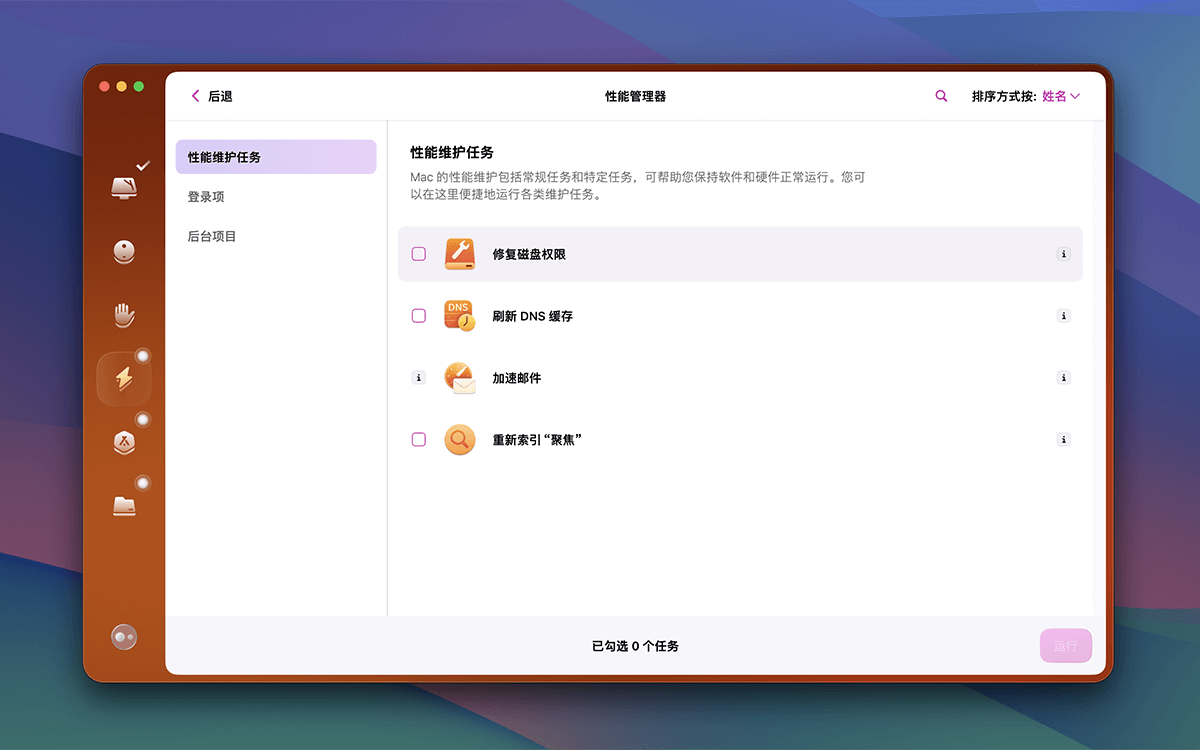Click the 性能管理器 window title
1200x750 pixels.
tap(636, 96)
